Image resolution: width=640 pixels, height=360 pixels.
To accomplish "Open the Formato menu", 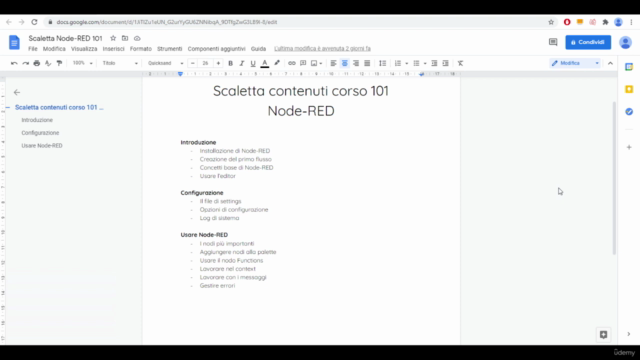I will click(x=141, y=49).
